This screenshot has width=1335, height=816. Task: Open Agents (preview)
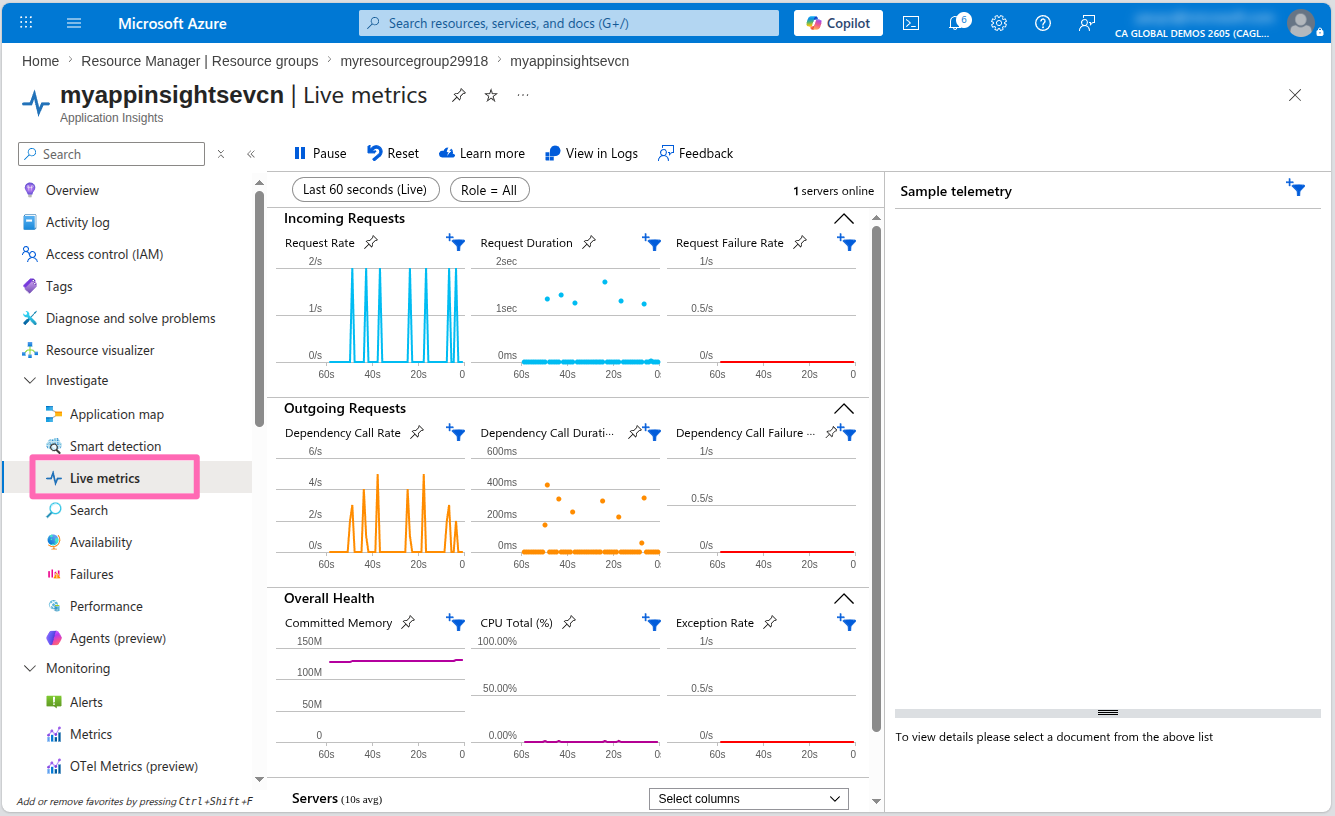click(x=117, y=638)
